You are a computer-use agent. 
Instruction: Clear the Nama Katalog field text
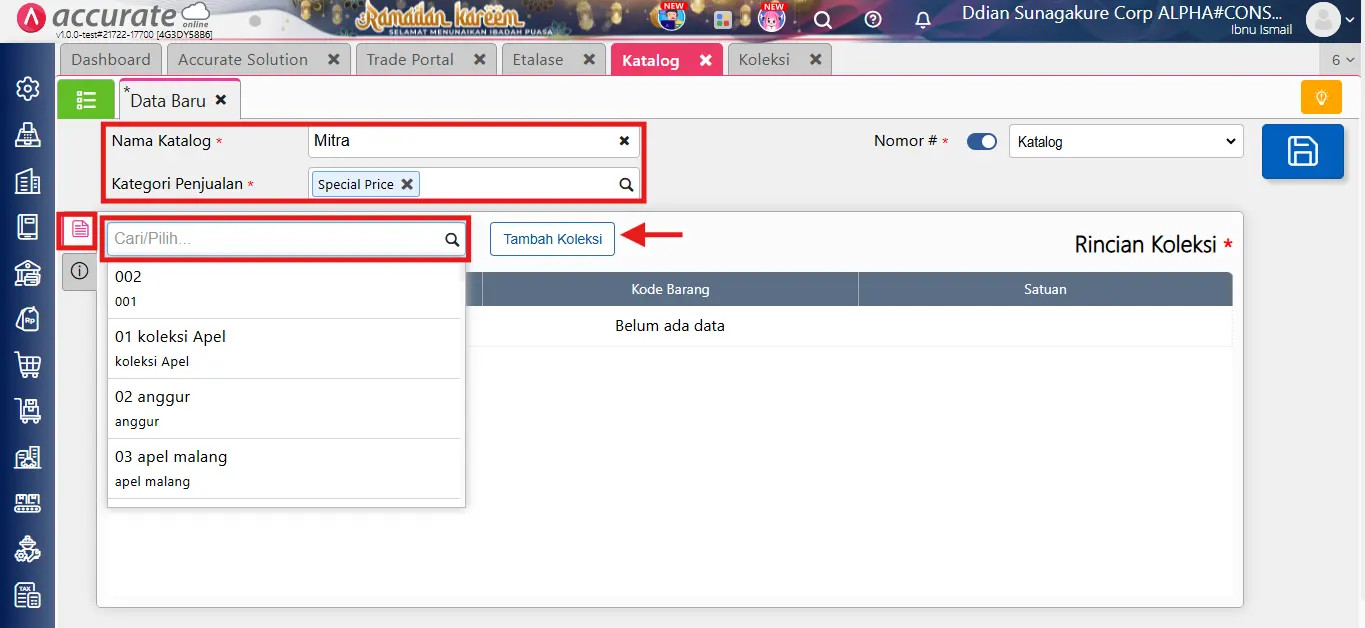pyautogui.click(x=624, y=141)
